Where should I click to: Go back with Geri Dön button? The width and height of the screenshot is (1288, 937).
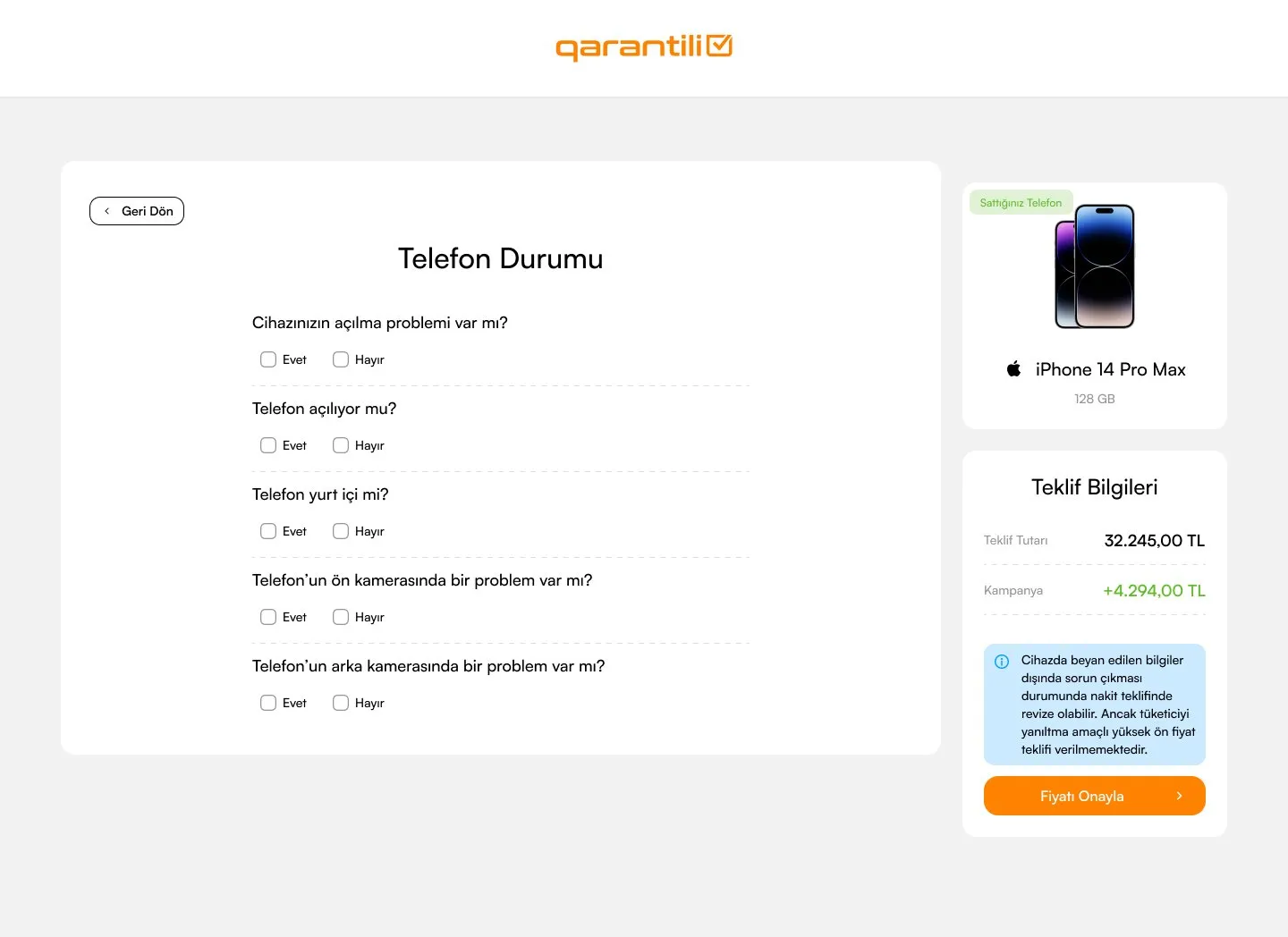pos(137,211)
